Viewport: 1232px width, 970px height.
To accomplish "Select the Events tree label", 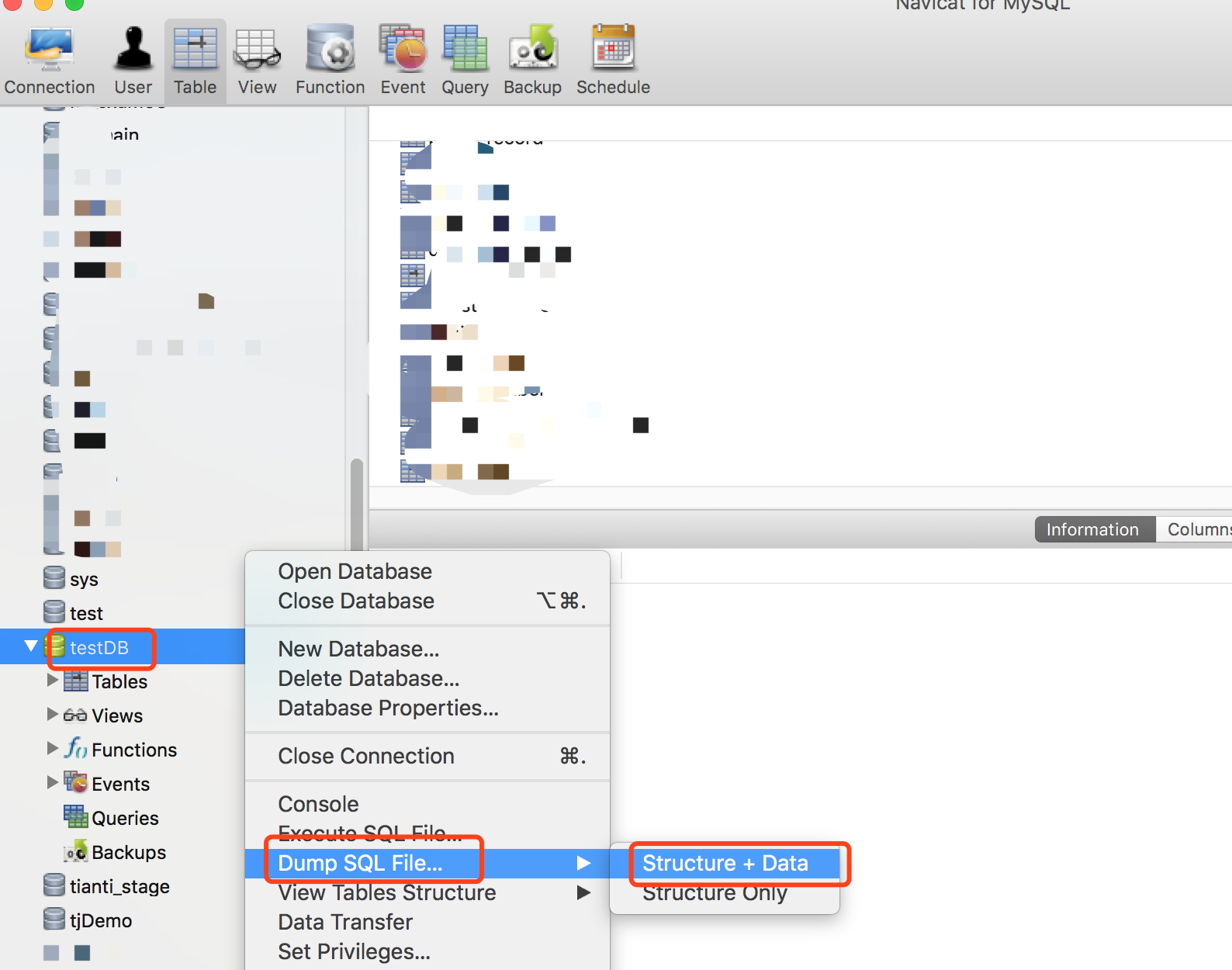I will pyautogui.click(x=120, y=784).
